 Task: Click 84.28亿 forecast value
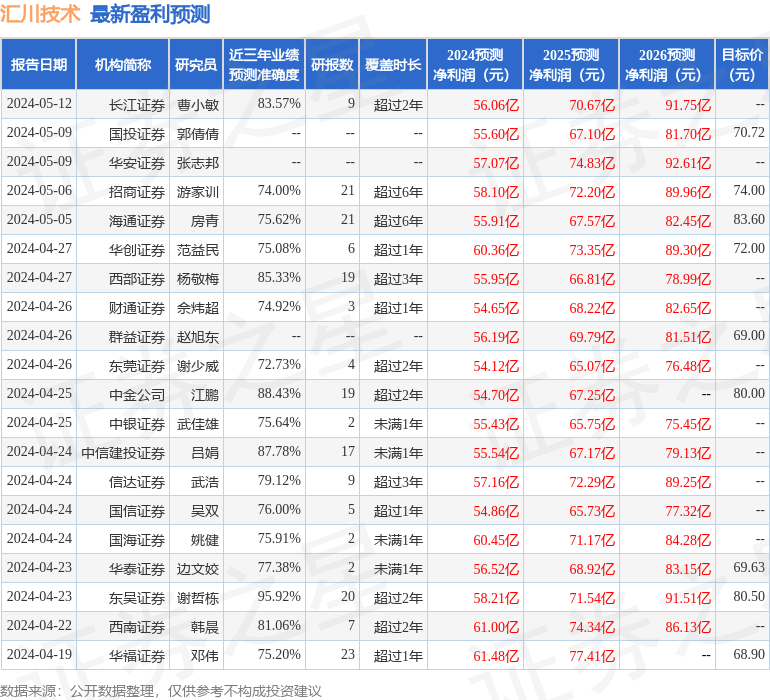pos(688,540)
